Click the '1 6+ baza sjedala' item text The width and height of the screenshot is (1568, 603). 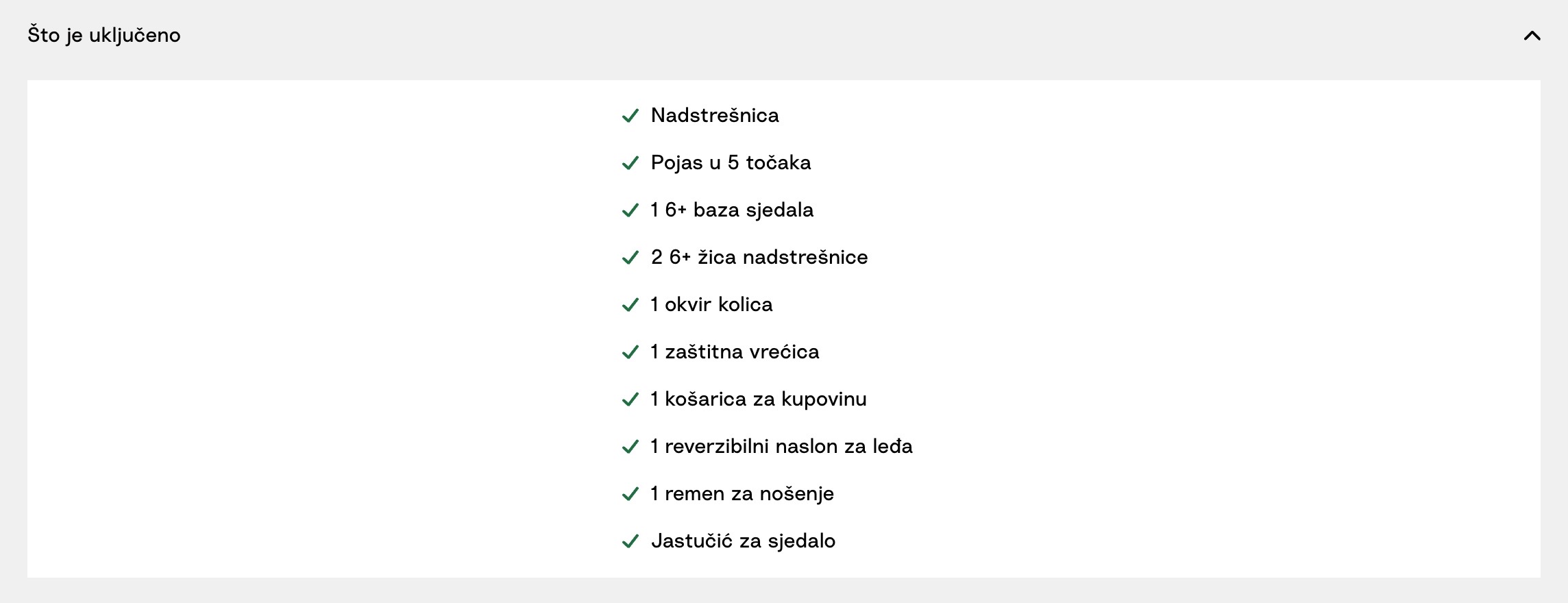(732, 210)
